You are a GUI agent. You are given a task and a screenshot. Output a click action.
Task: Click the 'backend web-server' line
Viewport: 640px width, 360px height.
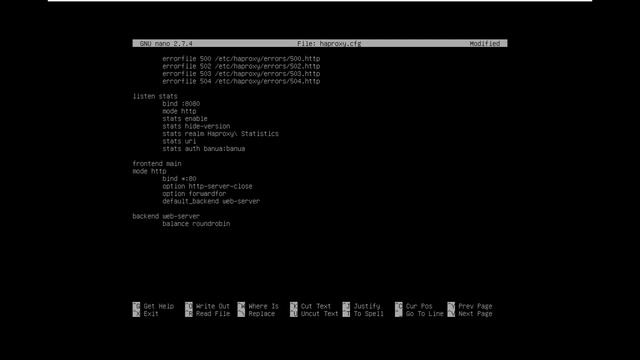point(166,216)
